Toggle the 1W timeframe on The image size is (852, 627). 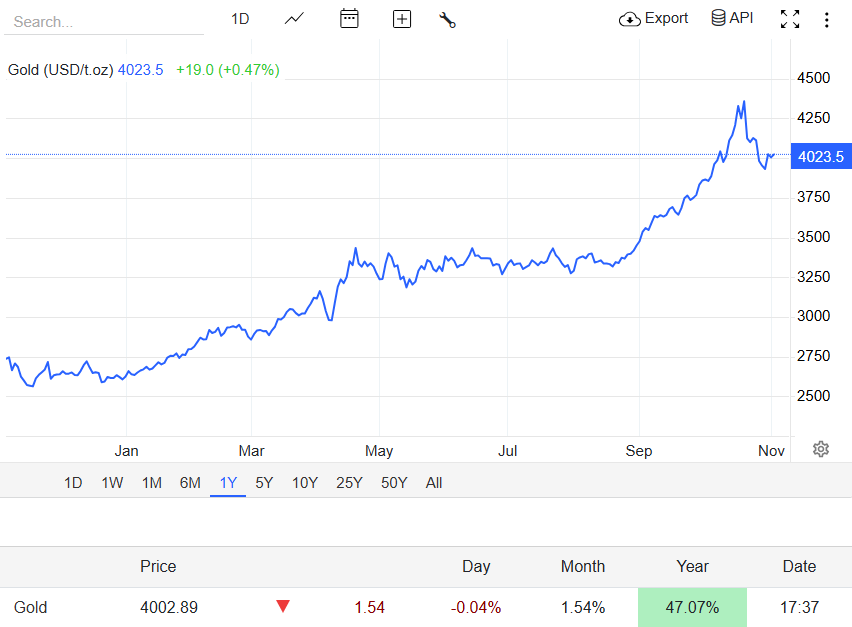click(x=111, y=482)
